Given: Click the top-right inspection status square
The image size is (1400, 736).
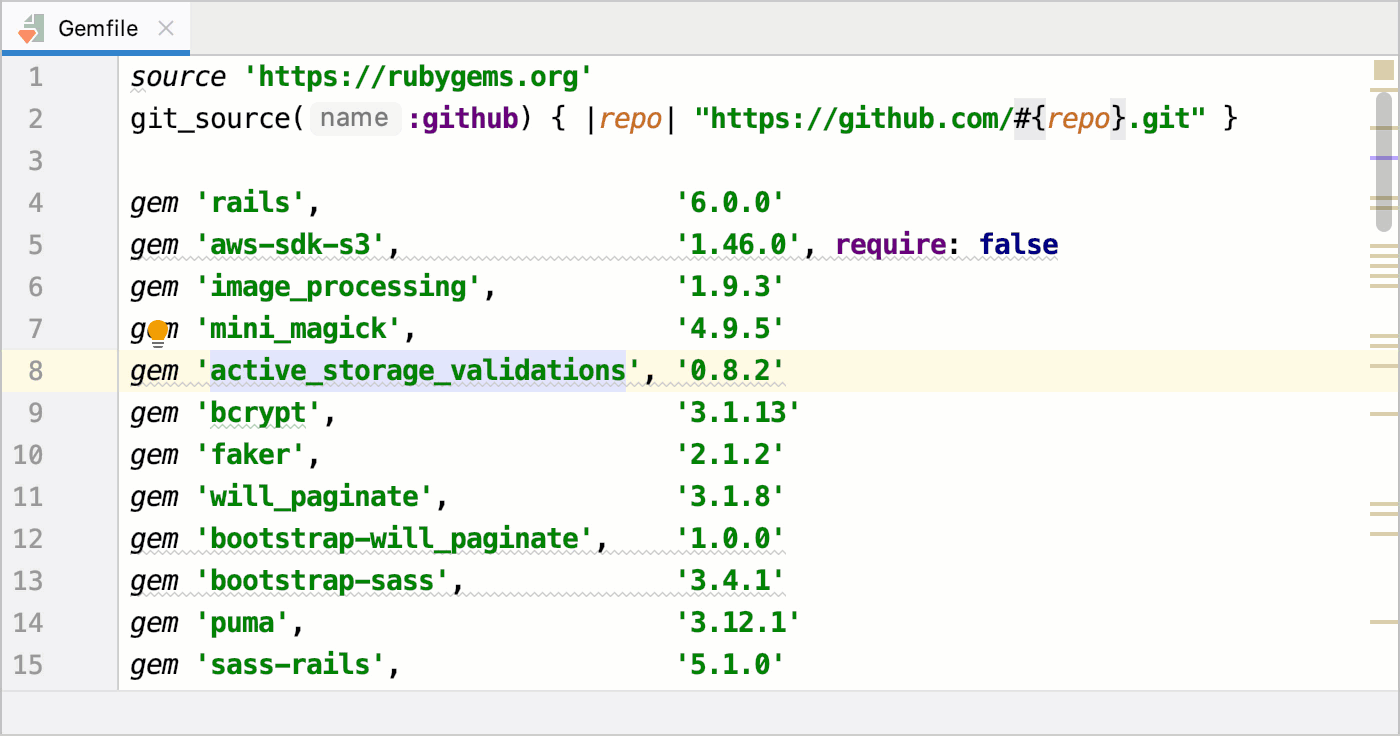Looking at the screenshot, I should tap(1385, 70).
